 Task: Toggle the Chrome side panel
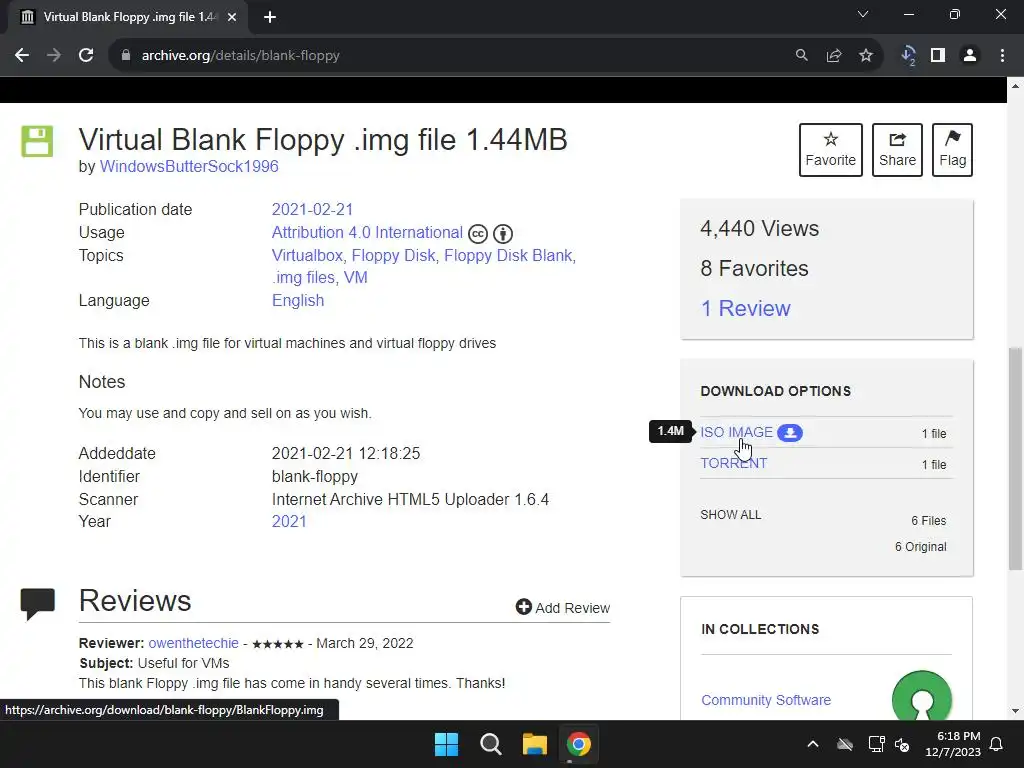pyautogui.click(x=938, y=56)
